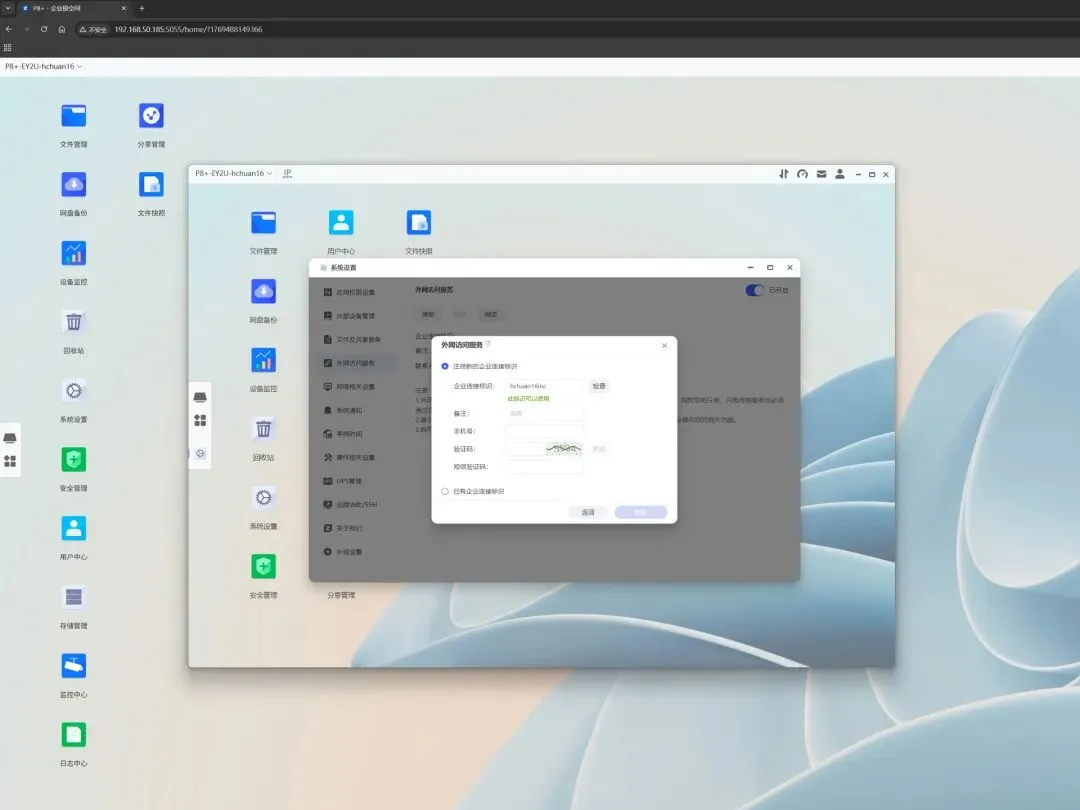
Task: Open mail envelope icon in inner window title bar
Action: click(821, 174)
